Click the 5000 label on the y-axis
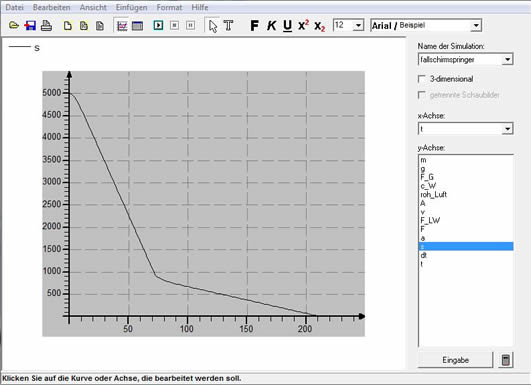The width and height of the screenshot is (531, 385). click(52, 92)
